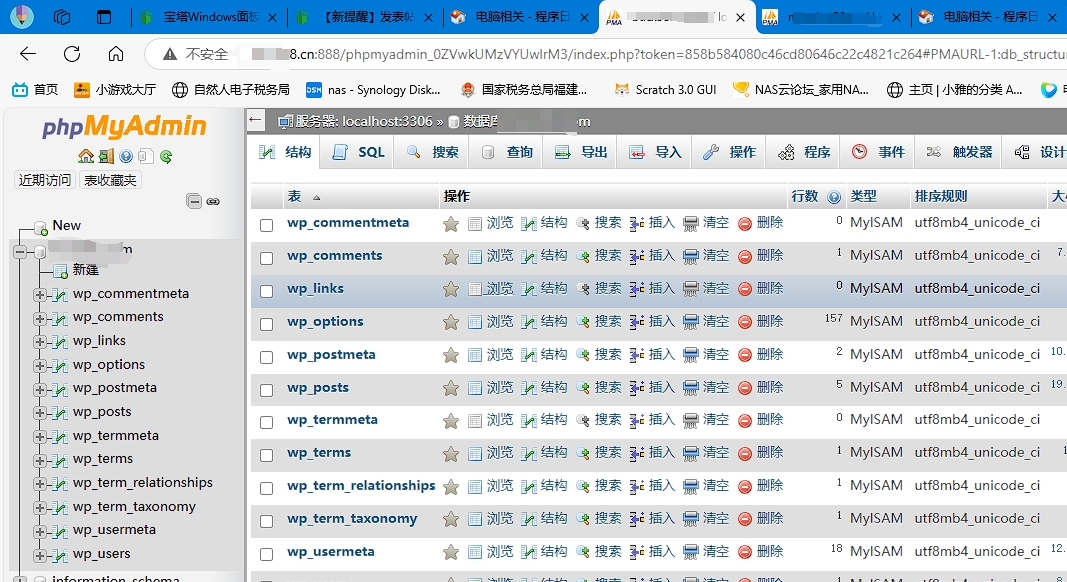Favorite star for wp_posts table
Image resolution: width=1067 pixels, height=582 pixels.
(450, 388)
